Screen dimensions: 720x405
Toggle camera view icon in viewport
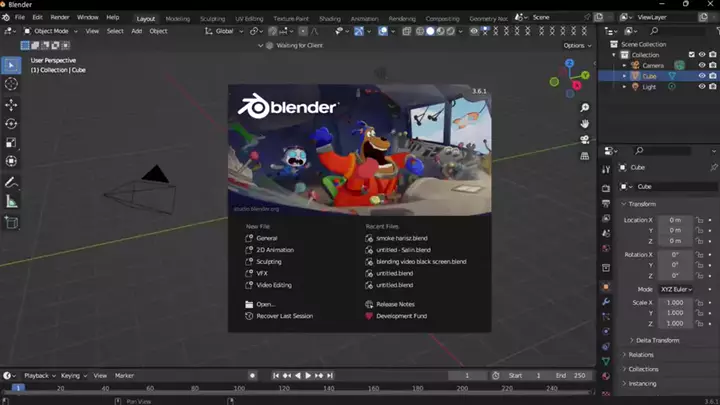(x=585, y=140)
